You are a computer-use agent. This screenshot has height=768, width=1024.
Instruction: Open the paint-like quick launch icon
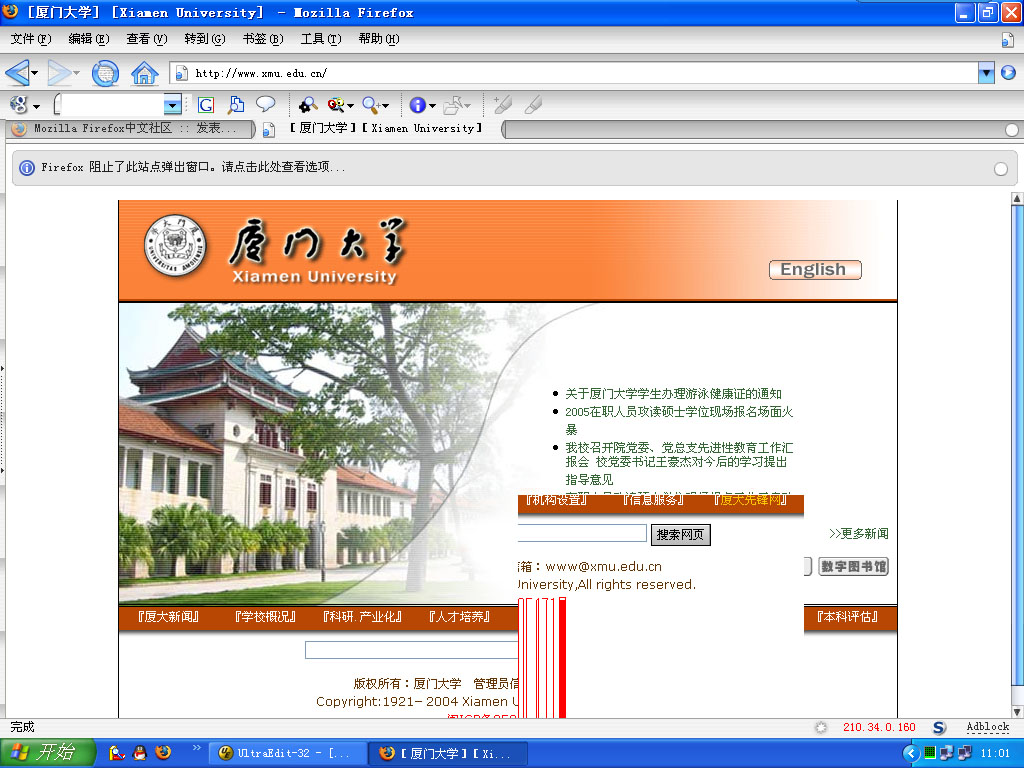(x=116, y=753)
